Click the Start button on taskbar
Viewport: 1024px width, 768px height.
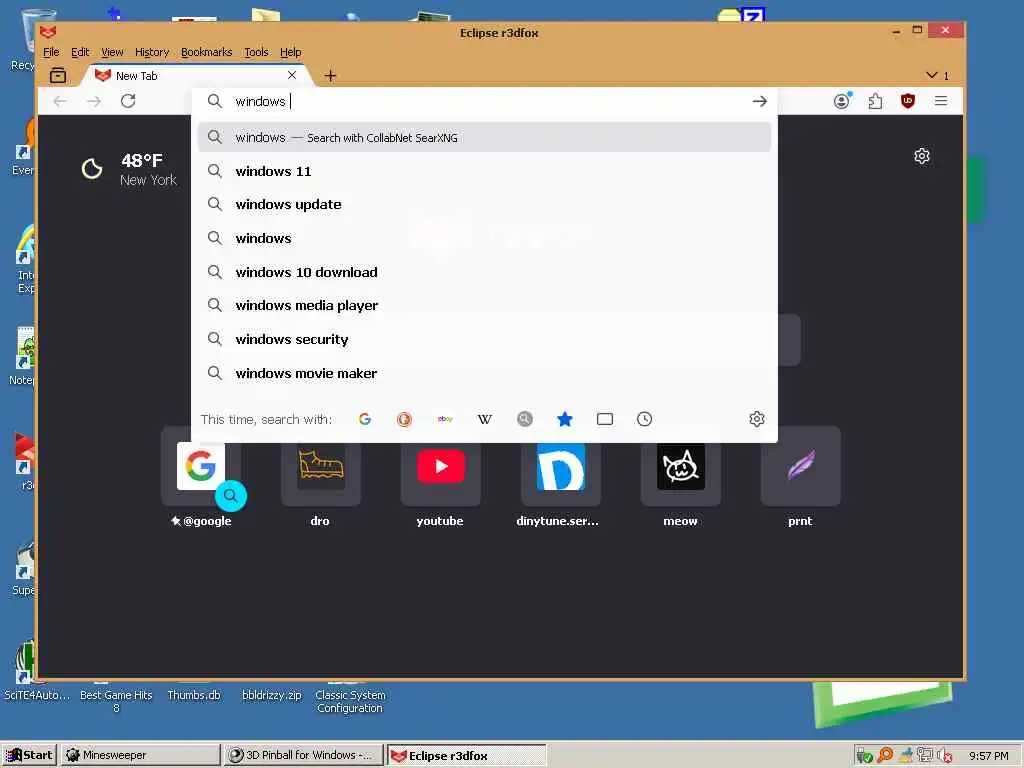(29, 755)
